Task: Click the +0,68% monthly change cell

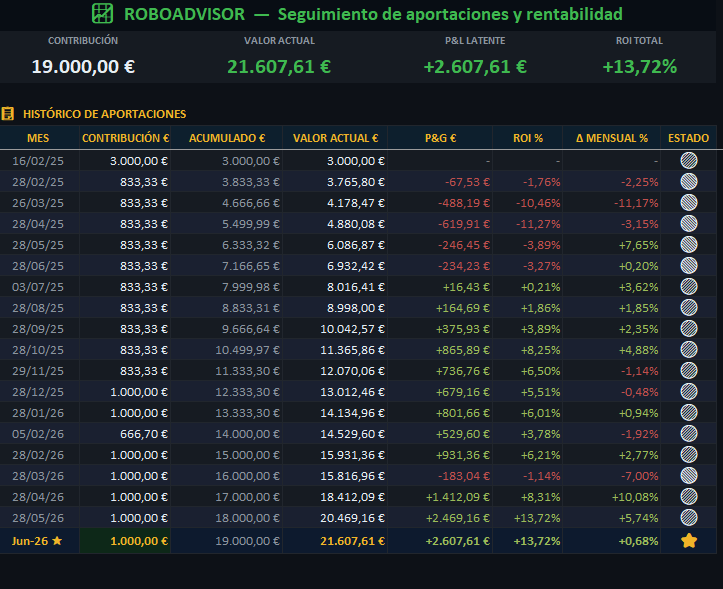Action: tap(612, 541)
